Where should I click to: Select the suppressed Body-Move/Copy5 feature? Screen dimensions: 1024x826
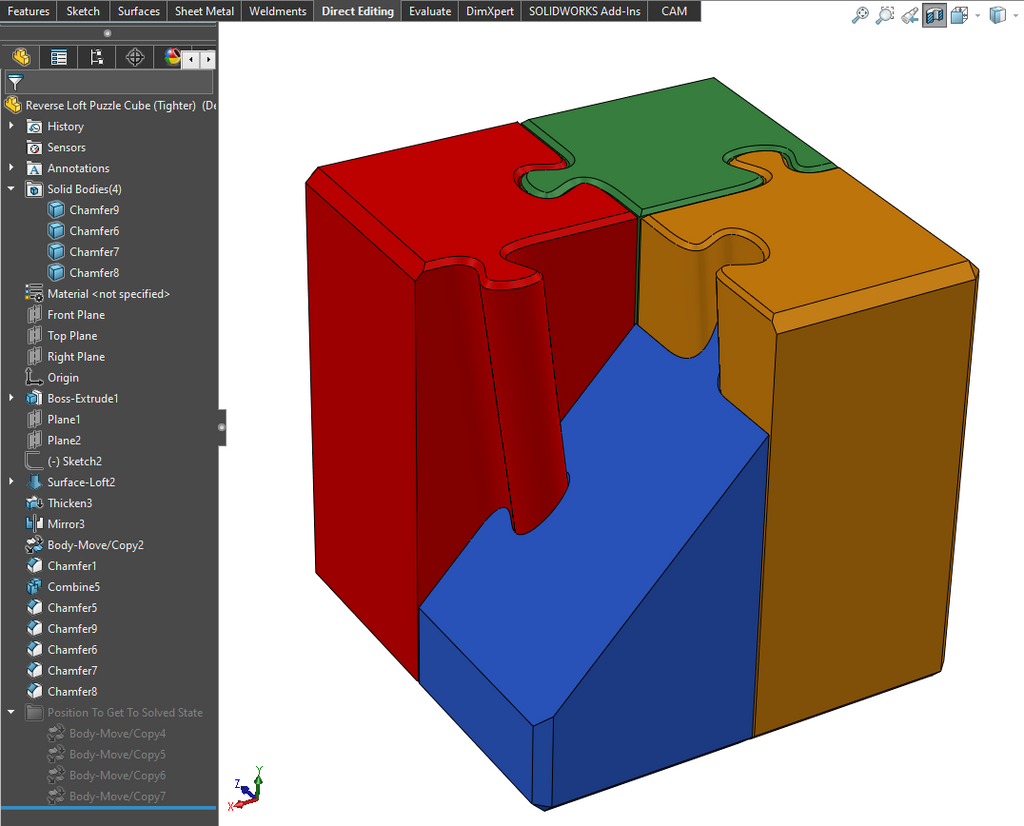point(106,754)
